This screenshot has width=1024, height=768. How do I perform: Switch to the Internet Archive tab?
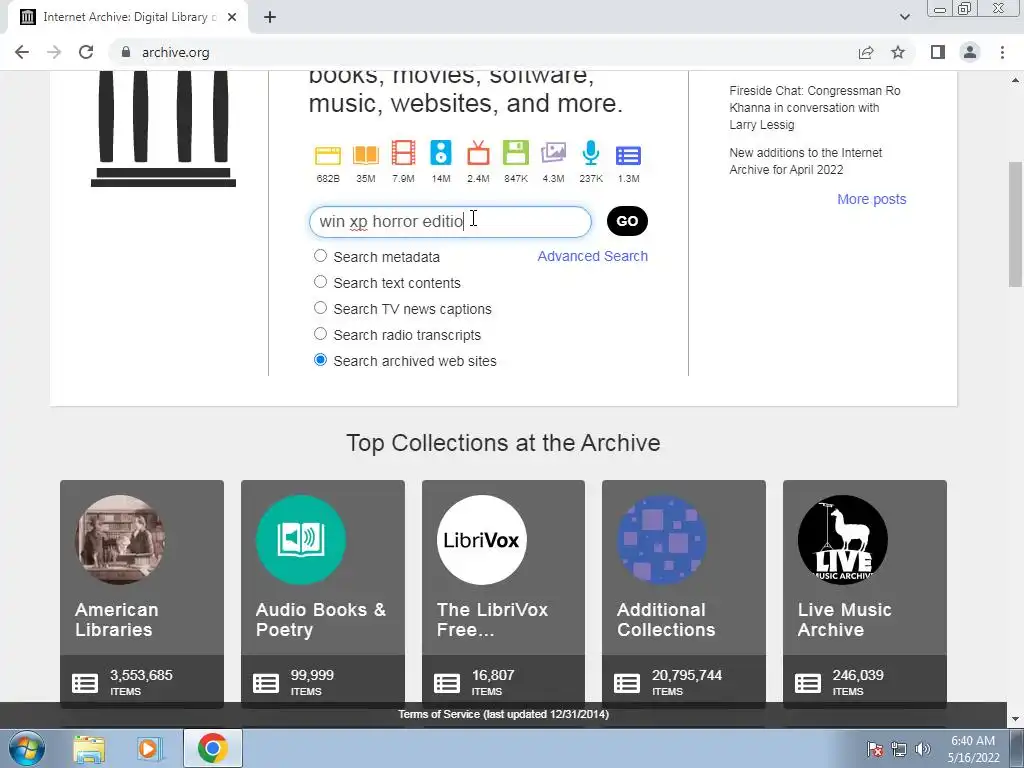point(128,17)
